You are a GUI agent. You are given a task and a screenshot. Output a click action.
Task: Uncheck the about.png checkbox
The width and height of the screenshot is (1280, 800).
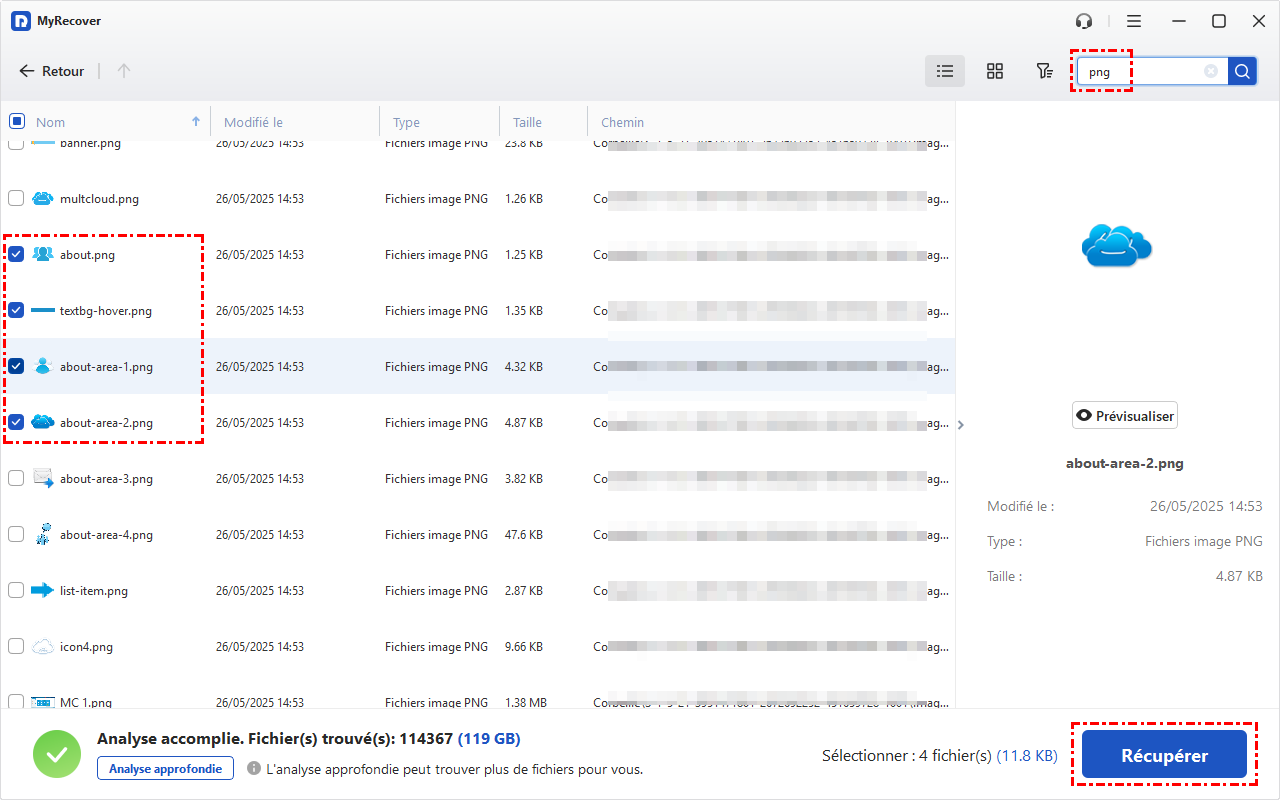click(x=17, y=255)
